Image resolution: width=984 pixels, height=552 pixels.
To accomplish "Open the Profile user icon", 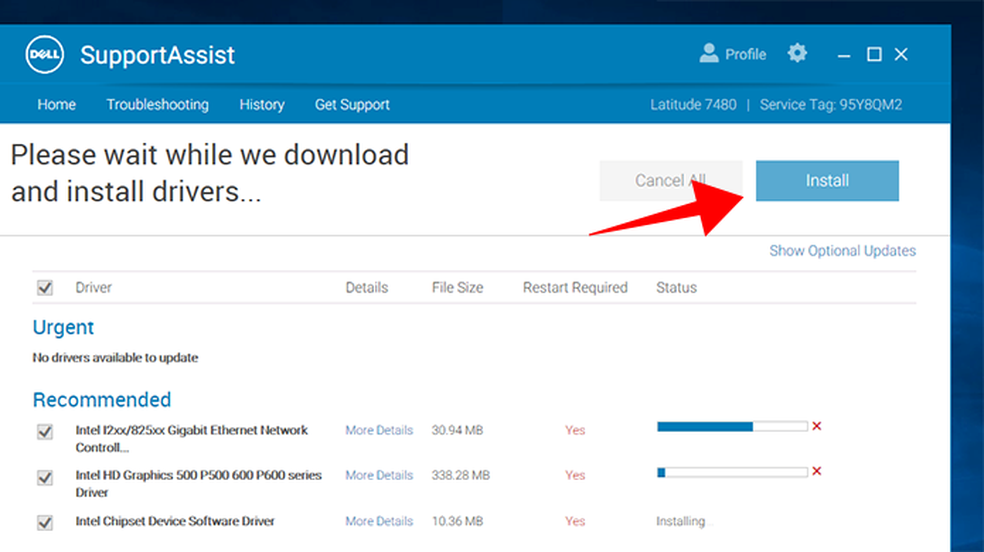I will pos(709,54).
